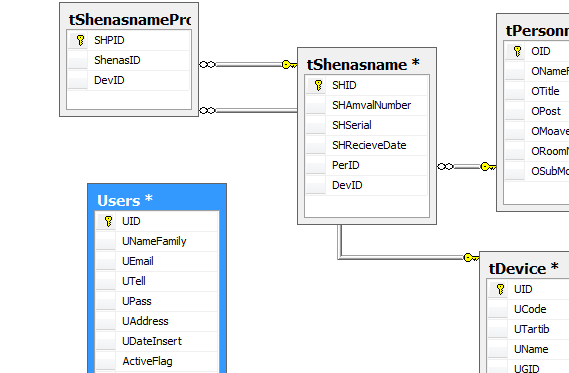
Task: Select the ShenasID column
Action: (x=128, y=60)
